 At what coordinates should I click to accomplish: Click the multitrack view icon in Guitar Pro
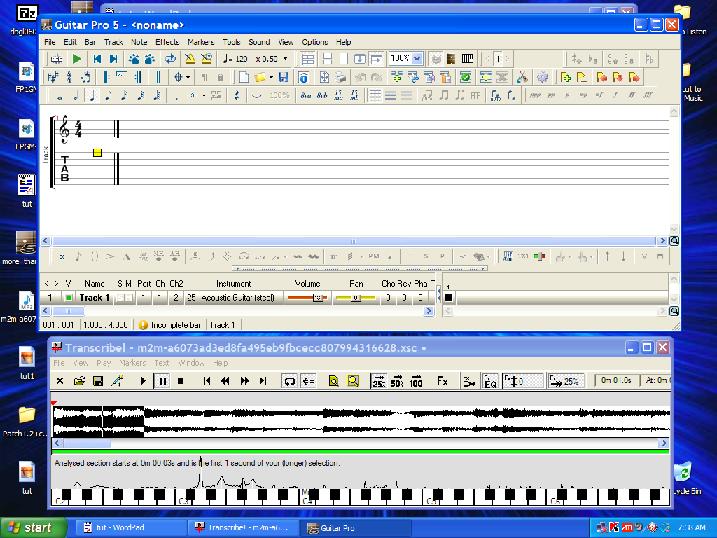pyautogui.click(x=307, y=59)
